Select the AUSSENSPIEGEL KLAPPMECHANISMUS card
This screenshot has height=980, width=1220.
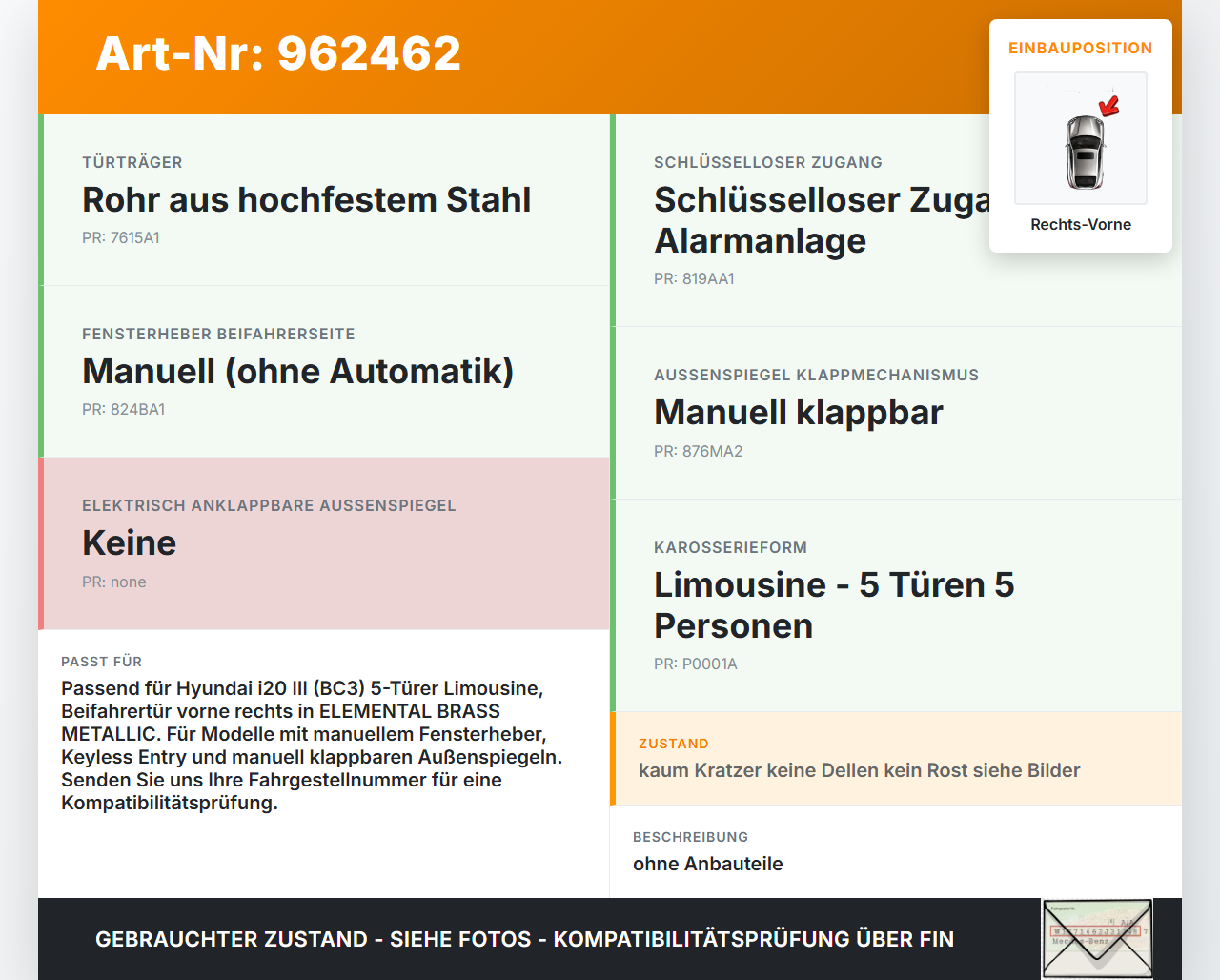(896, 412)
